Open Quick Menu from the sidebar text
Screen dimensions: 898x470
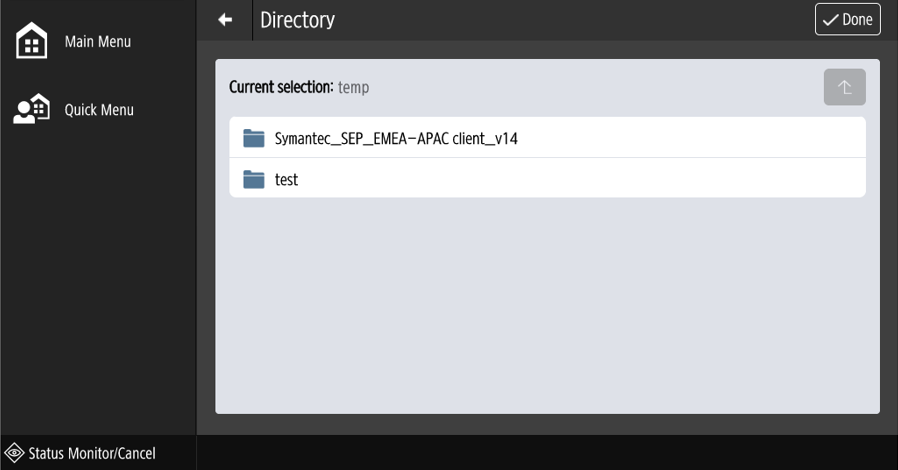tap(99, 110)
